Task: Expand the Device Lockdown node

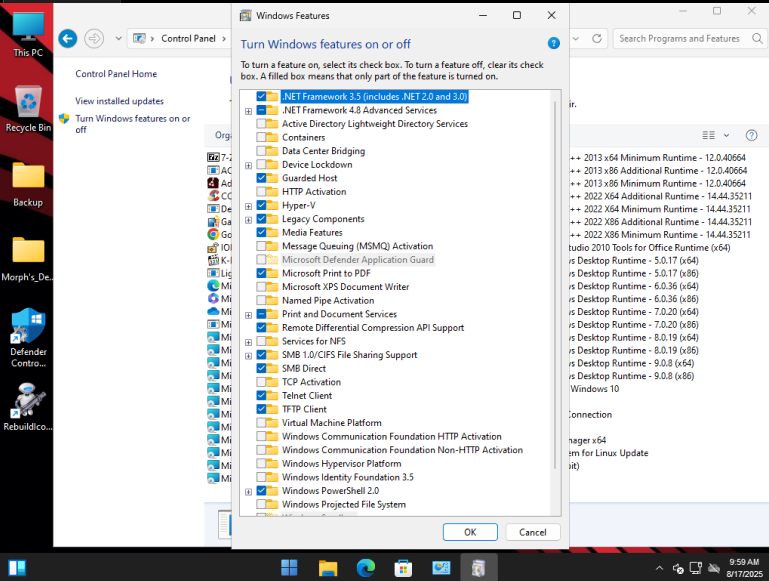Action: 248,166
